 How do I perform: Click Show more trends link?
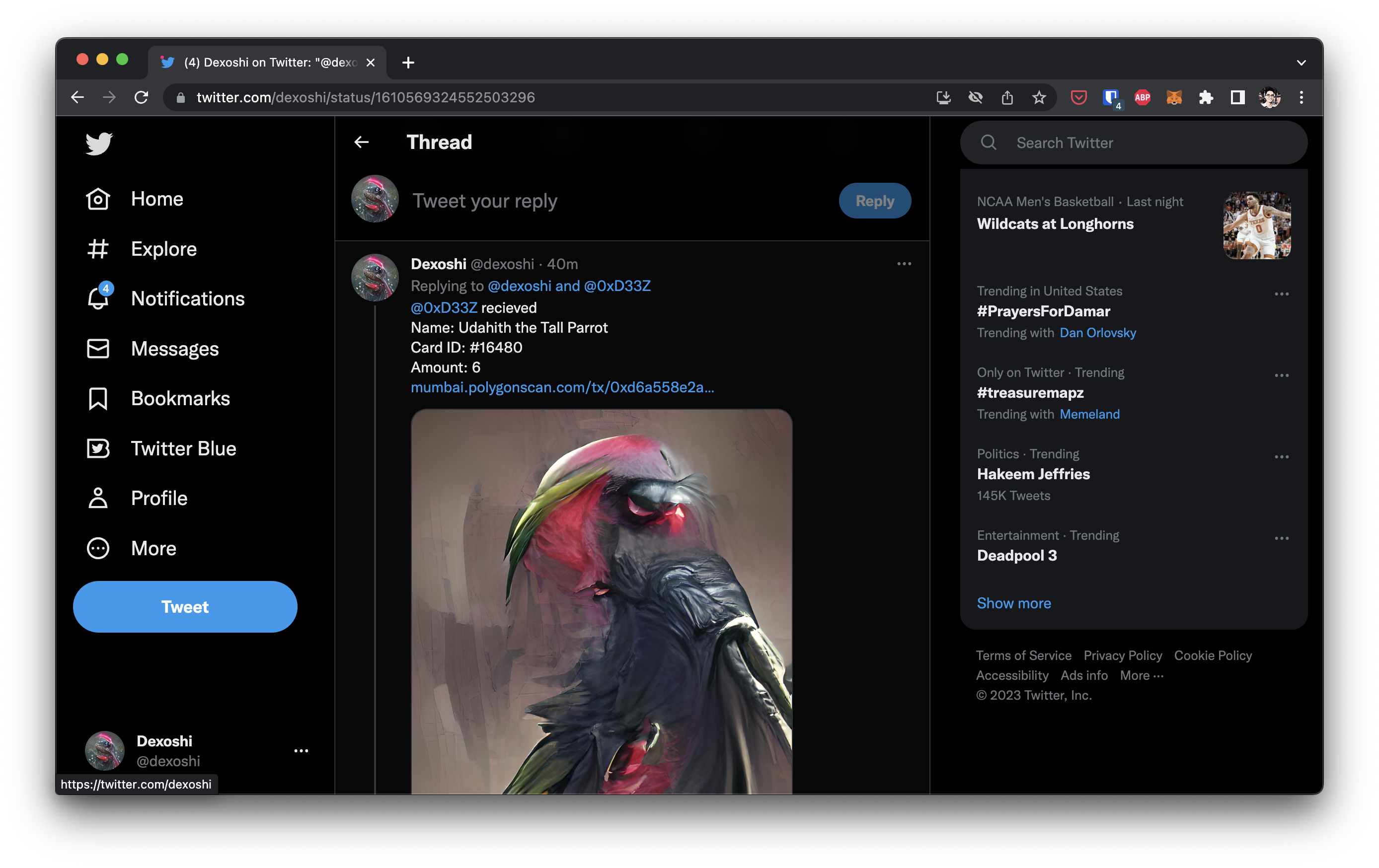point(1013,603)
